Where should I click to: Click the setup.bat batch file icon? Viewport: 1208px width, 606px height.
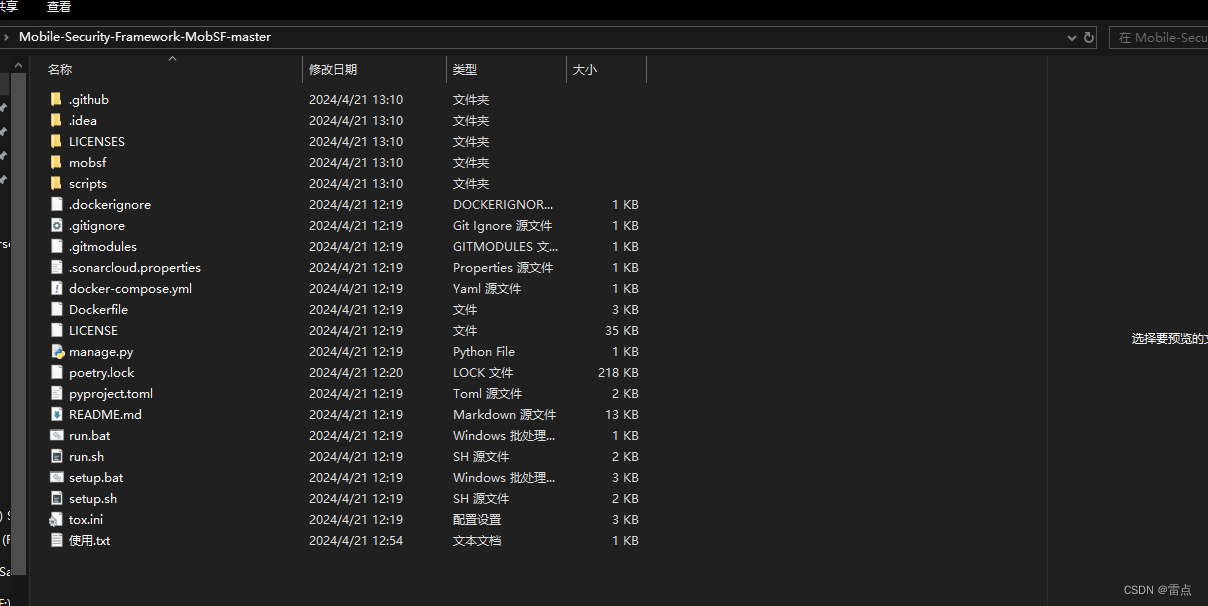[x=56, y=477]
